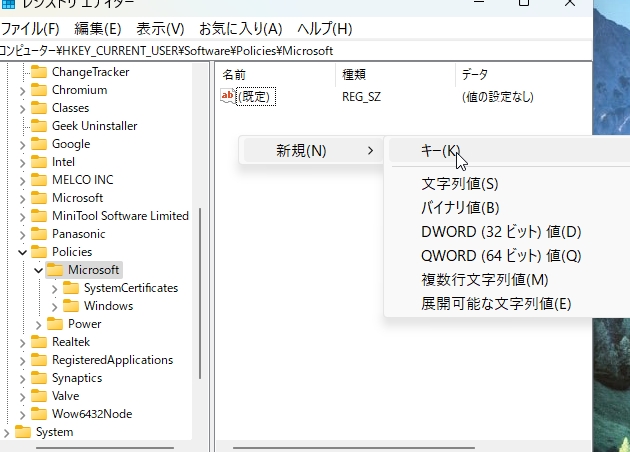Image resolution: width=630 pixels, height=452 pixels.
Task: Click the Power folder icon
Action: [x=55, y=324]
